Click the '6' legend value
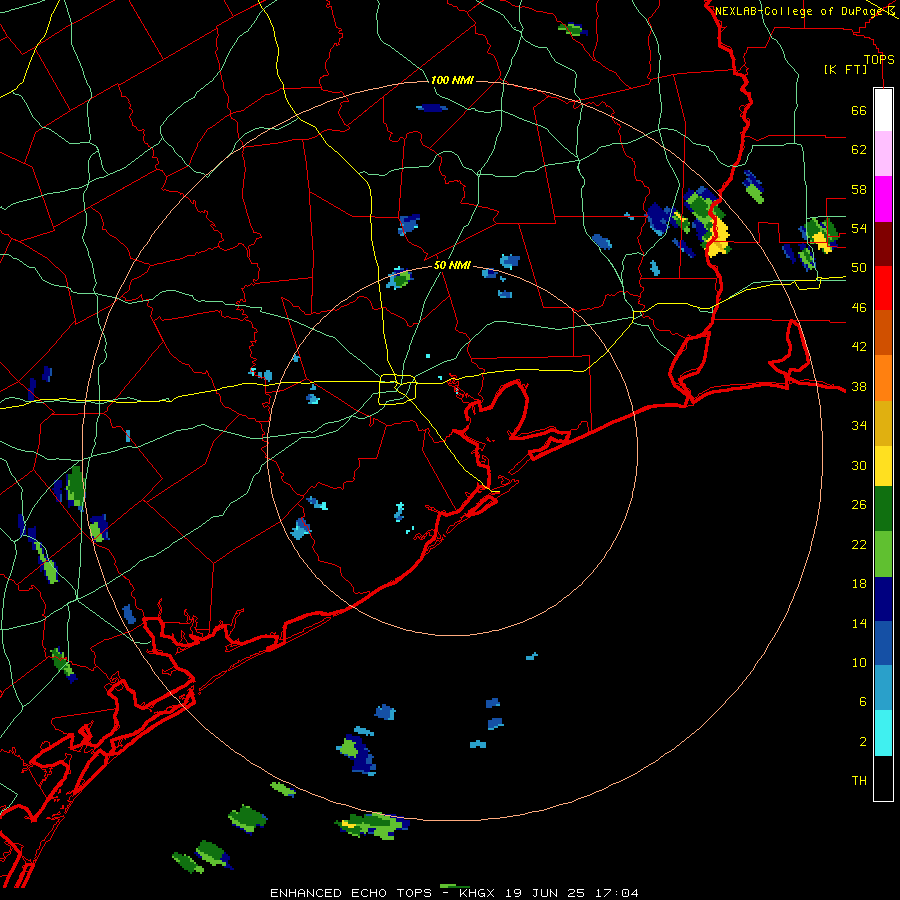900x900 pixels. coord(862,702)
